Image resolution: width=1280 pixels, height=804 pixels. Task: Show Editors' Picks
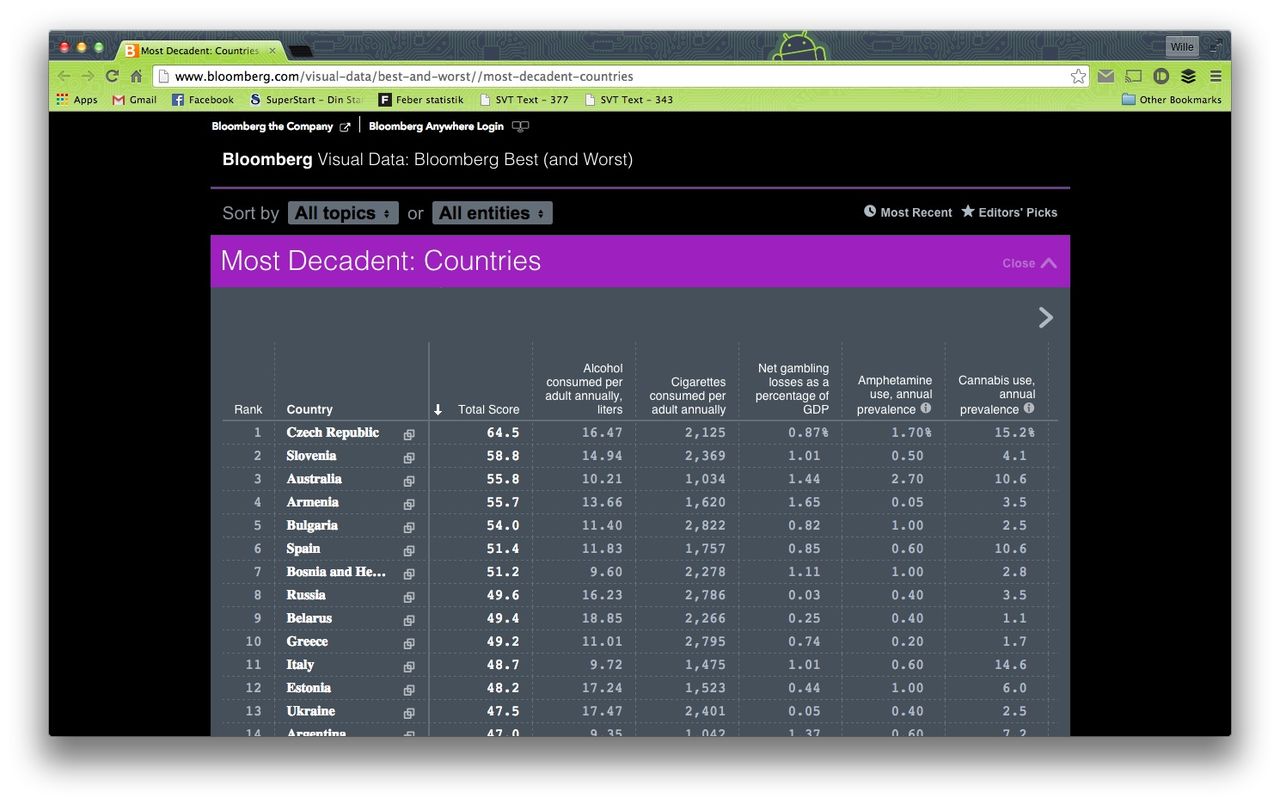point(1009,212)
